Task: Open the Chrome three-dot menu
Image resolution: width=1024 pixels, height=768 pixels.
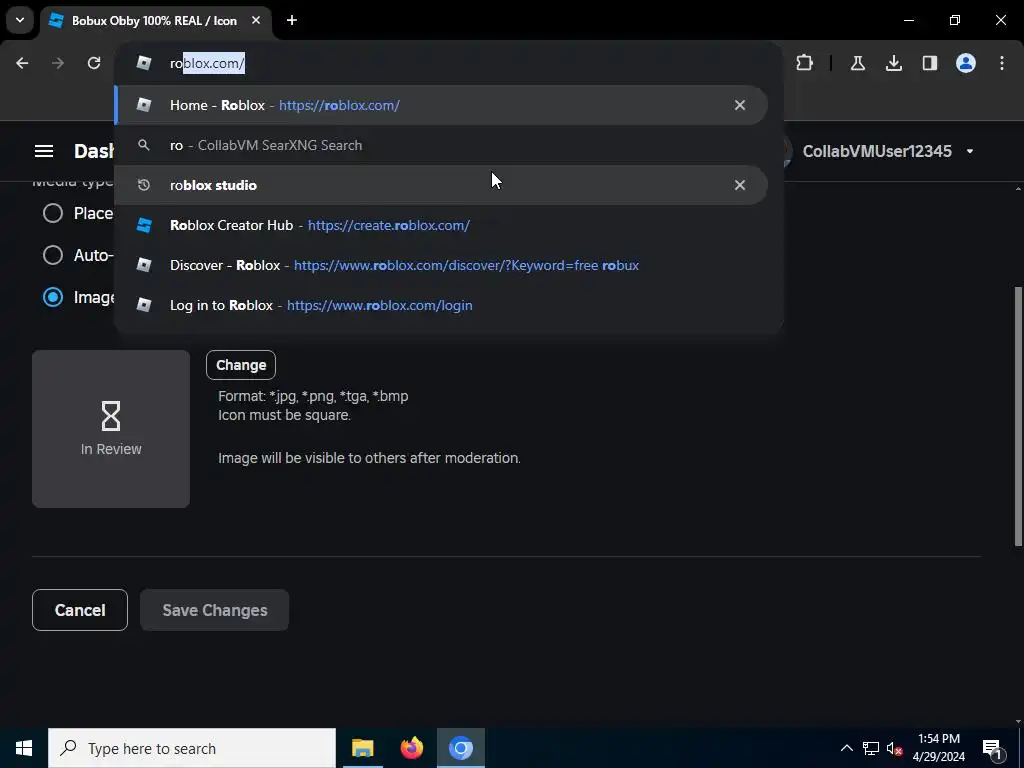Action: [x=1002, y=63]
